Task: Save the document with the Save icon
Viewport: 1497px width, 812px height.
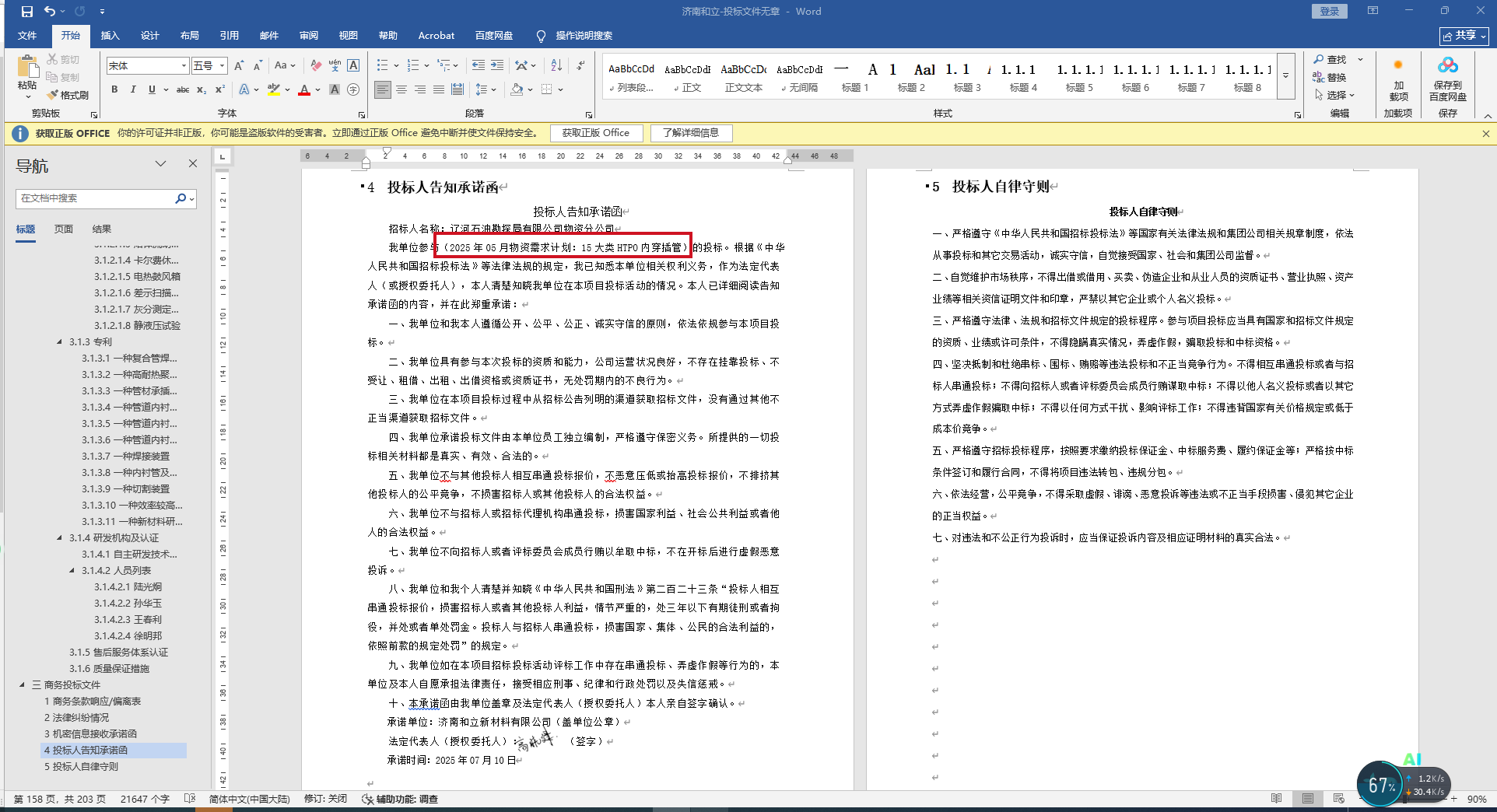Action: tap(27, 12)
